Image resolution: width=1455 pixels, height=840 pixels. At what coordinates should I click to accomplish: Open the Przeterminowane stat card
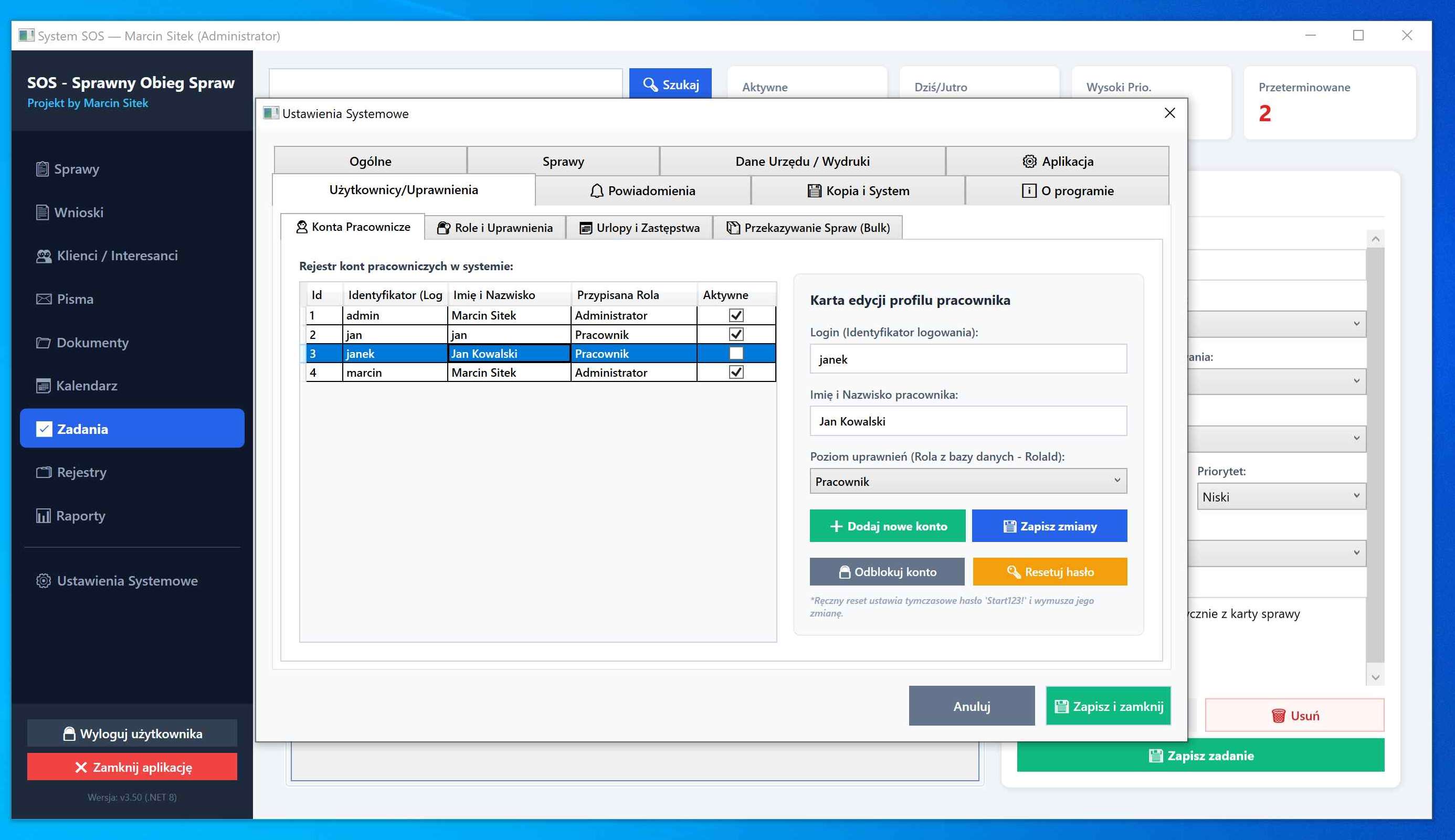click(1329, 103)
